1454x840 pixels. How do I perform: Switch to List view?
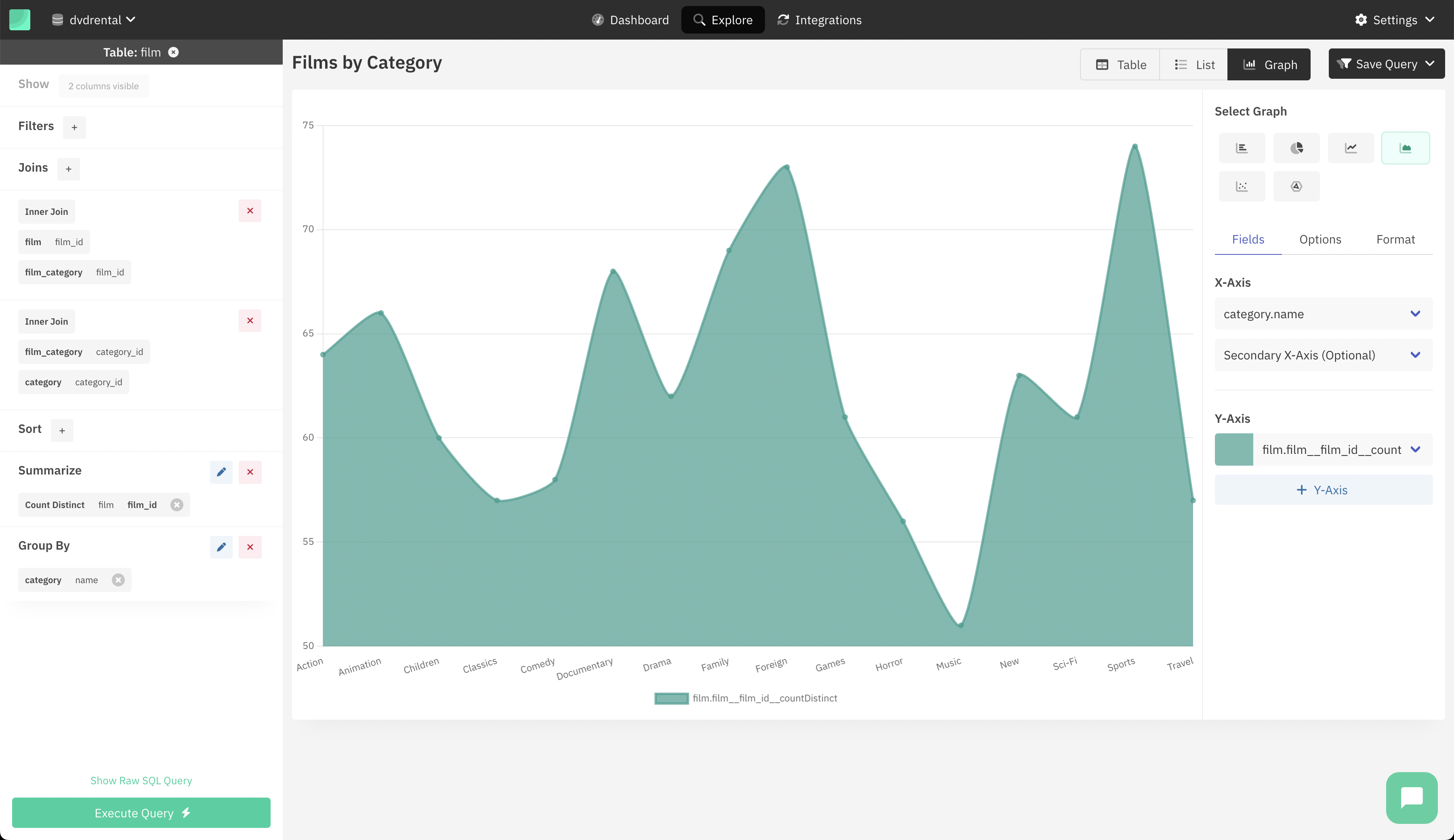coord(1194,65)
